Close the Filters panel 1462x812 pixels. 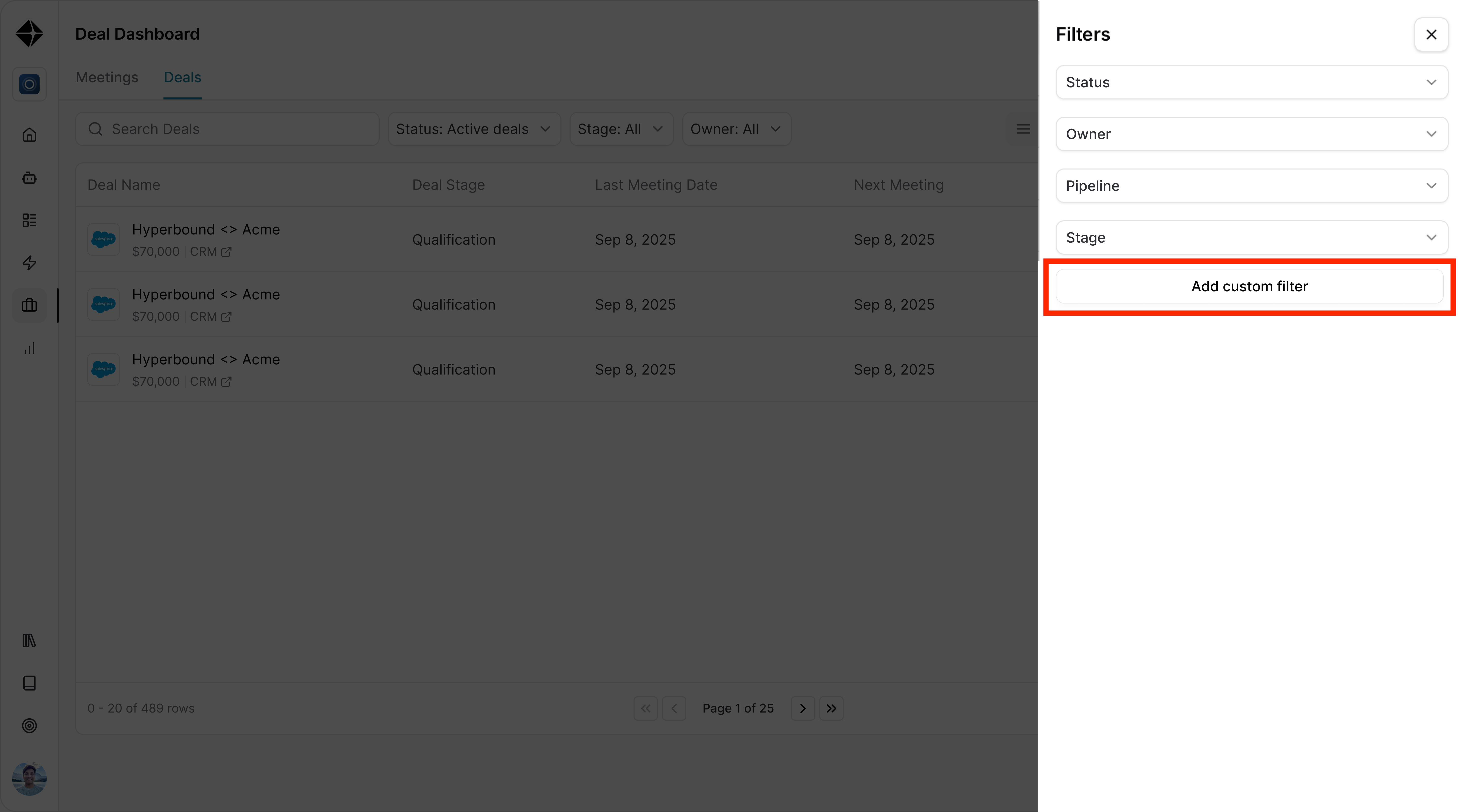pyautogui.click(x=1431, y=35)
